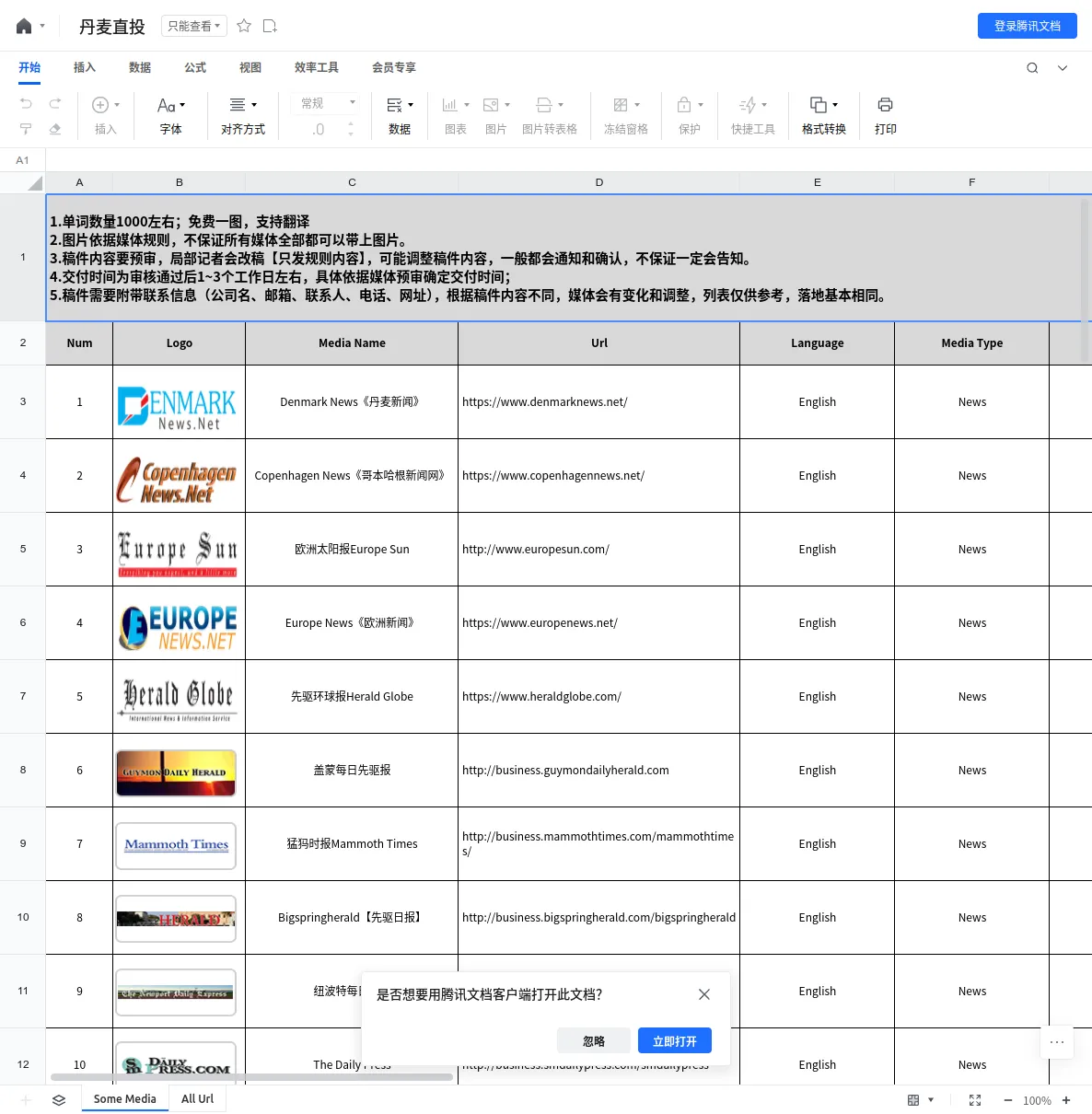Expand the 只能查看 permission dropdown
Image resolution: width=1092 pixels, height=1114 pixels.
(x=194, y=26)
